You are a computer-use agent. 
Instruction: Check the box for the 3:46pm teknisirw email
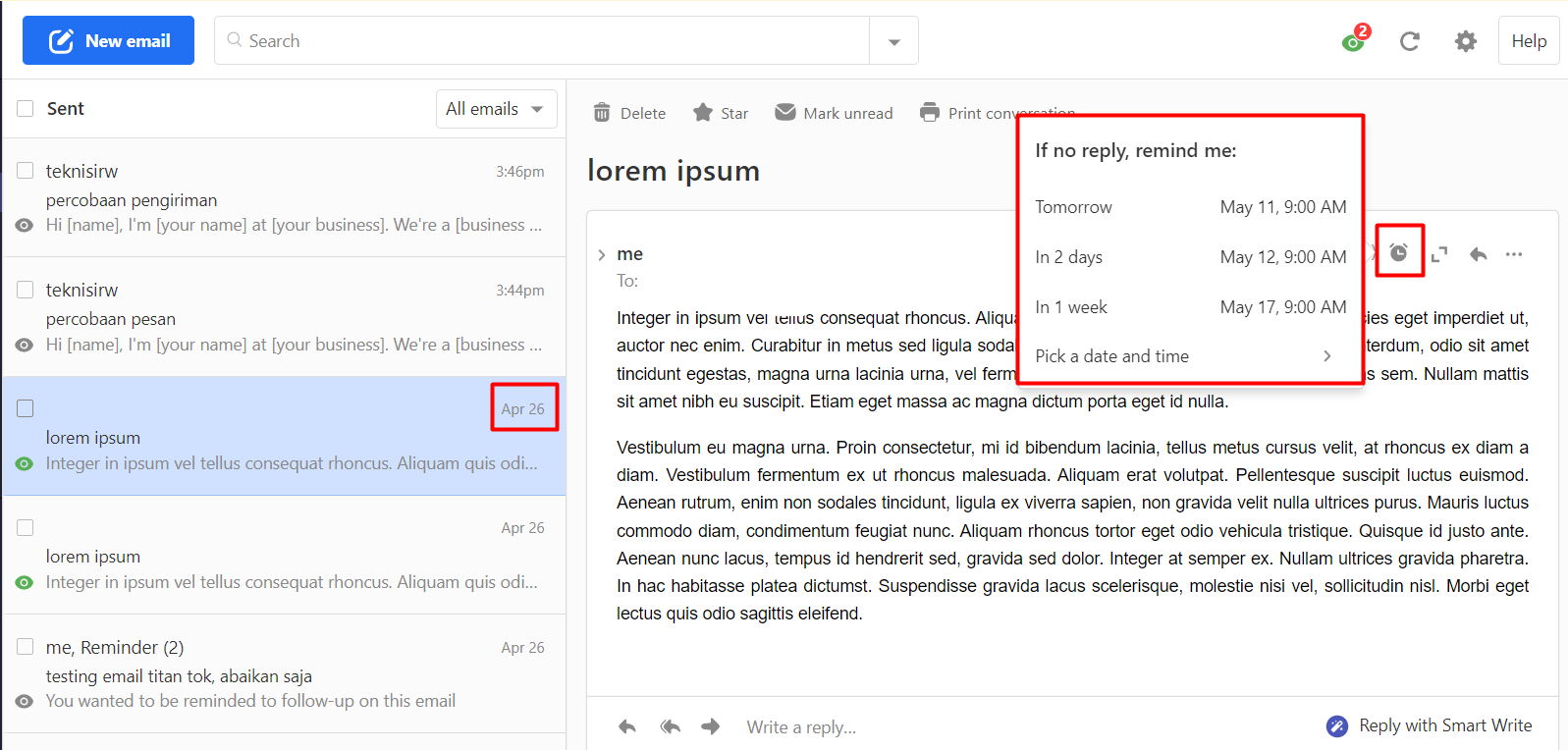tap(26, 171)
